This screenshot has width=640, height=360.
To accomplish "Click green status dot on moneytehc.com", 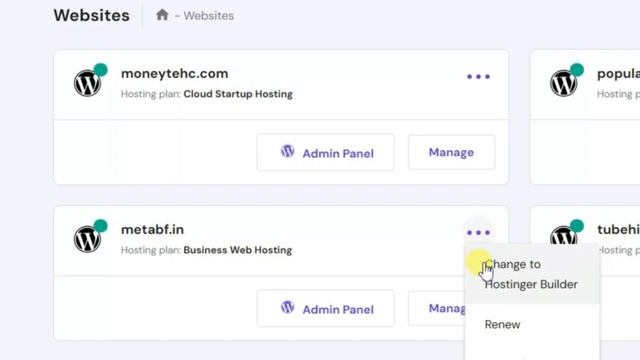I will (x=100, y=70).
